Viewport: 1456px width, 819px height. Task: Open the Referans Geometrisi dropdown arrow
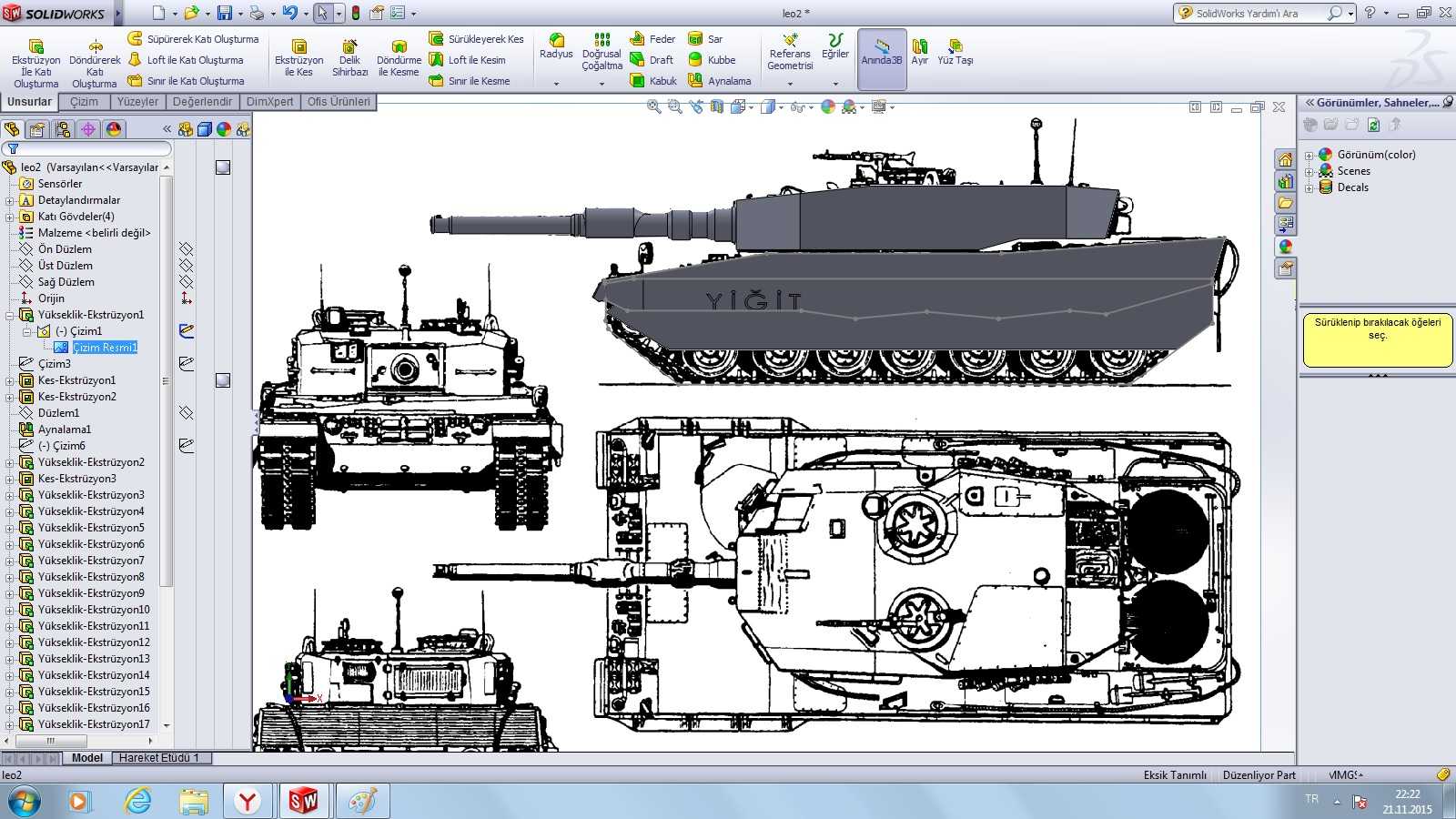(790, 84)
